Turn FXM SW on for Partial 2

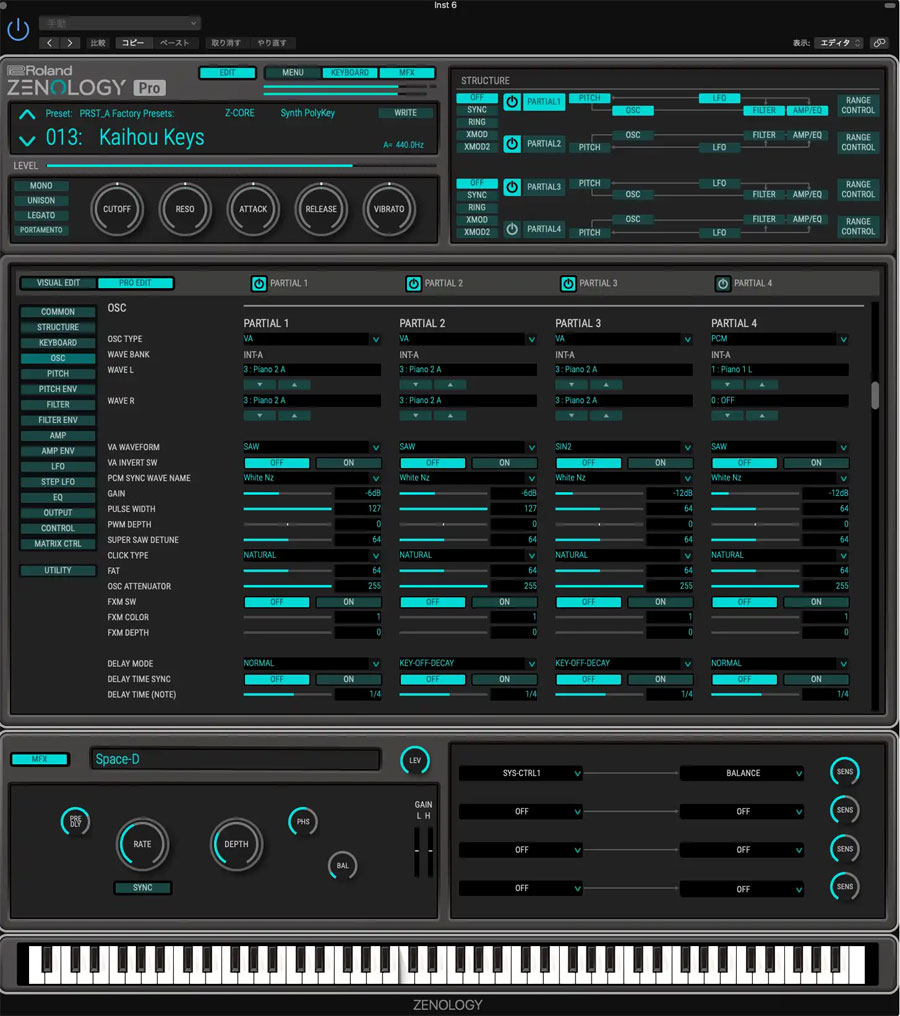tap(504, 602)
